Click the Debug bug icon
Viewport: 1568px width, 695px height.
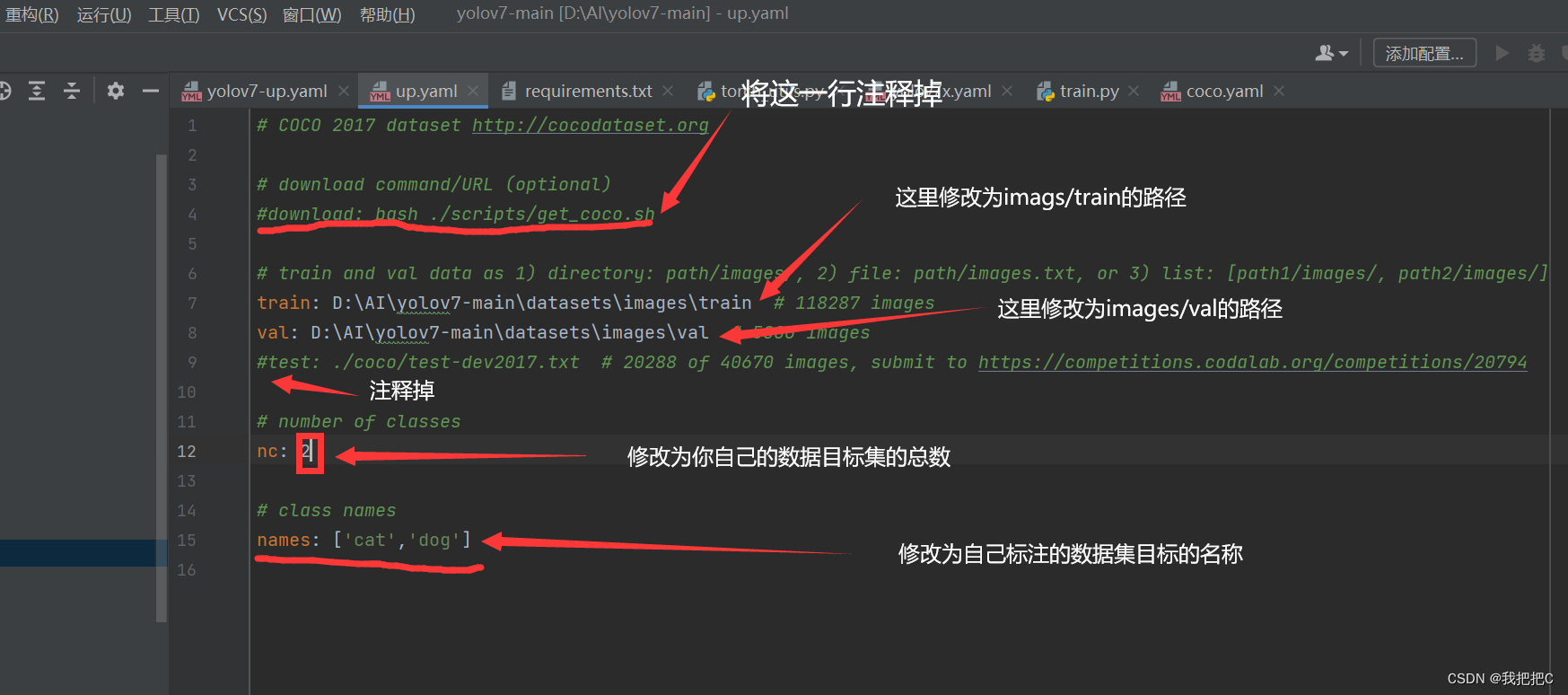click(x=1537, y=53)
